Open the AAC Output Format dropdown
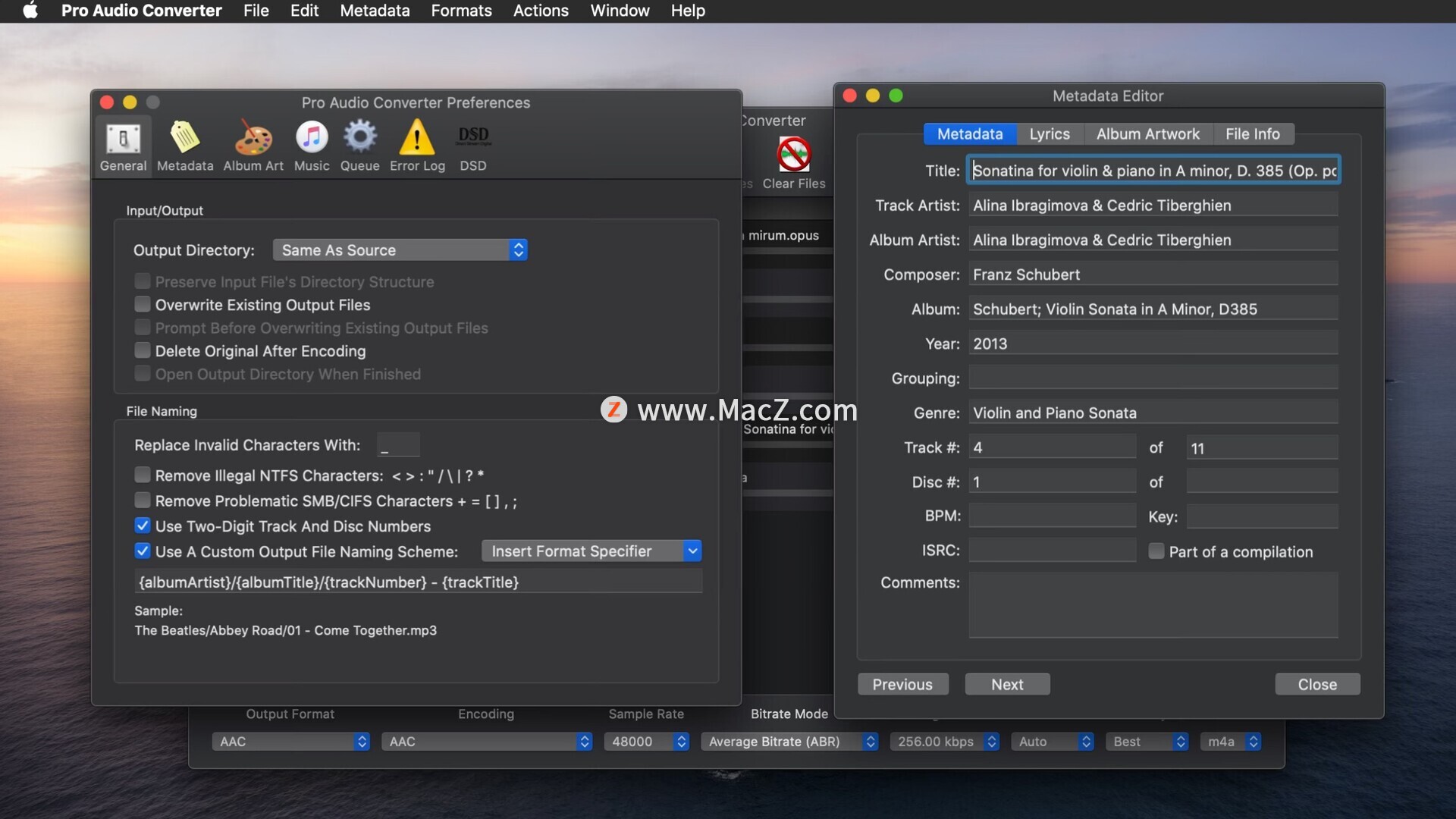 tap(291, 742)
